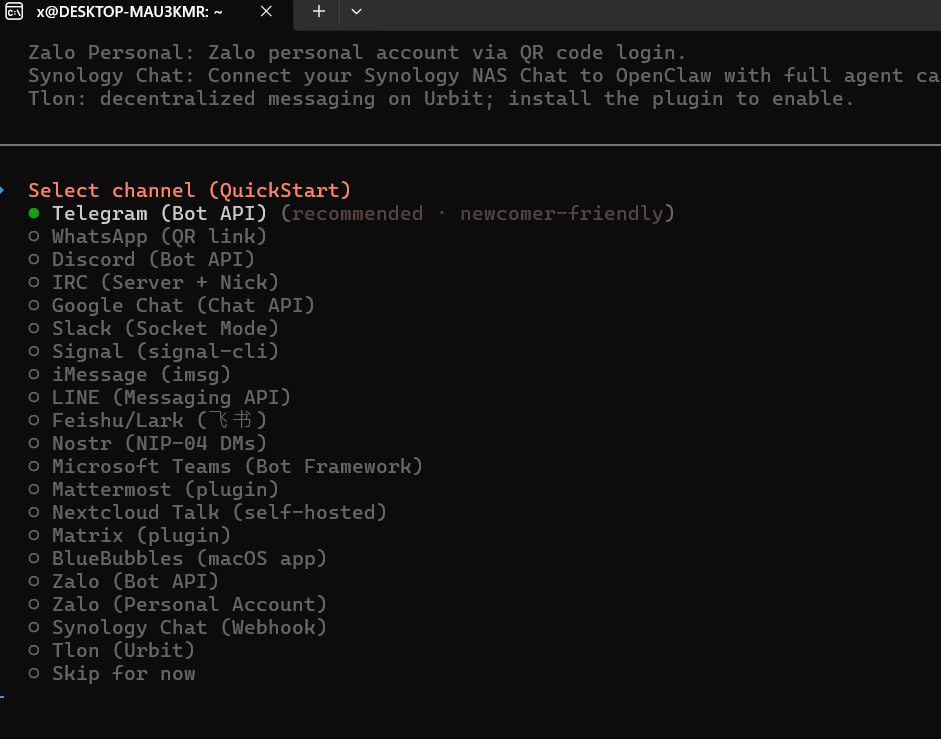The image size is (941, 739).
Task: Open a new terminal tab with plus button
Action: pyautogui.click(x=318, y=12)
